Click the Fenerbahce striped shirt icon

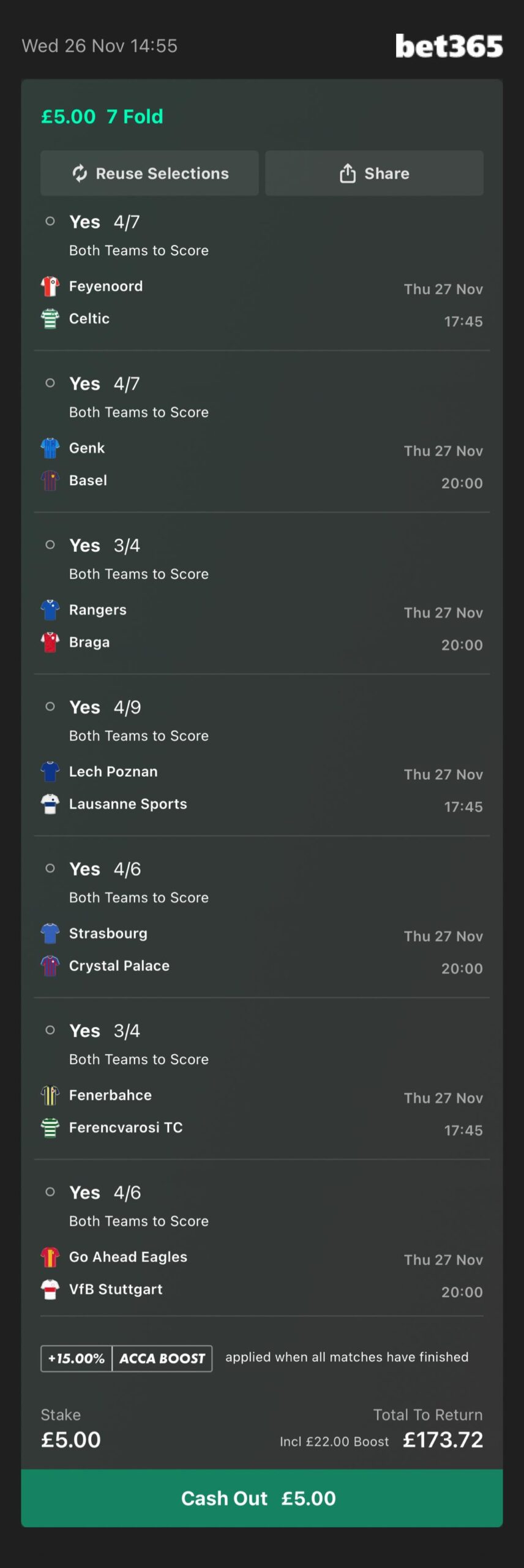[50, 1095]
